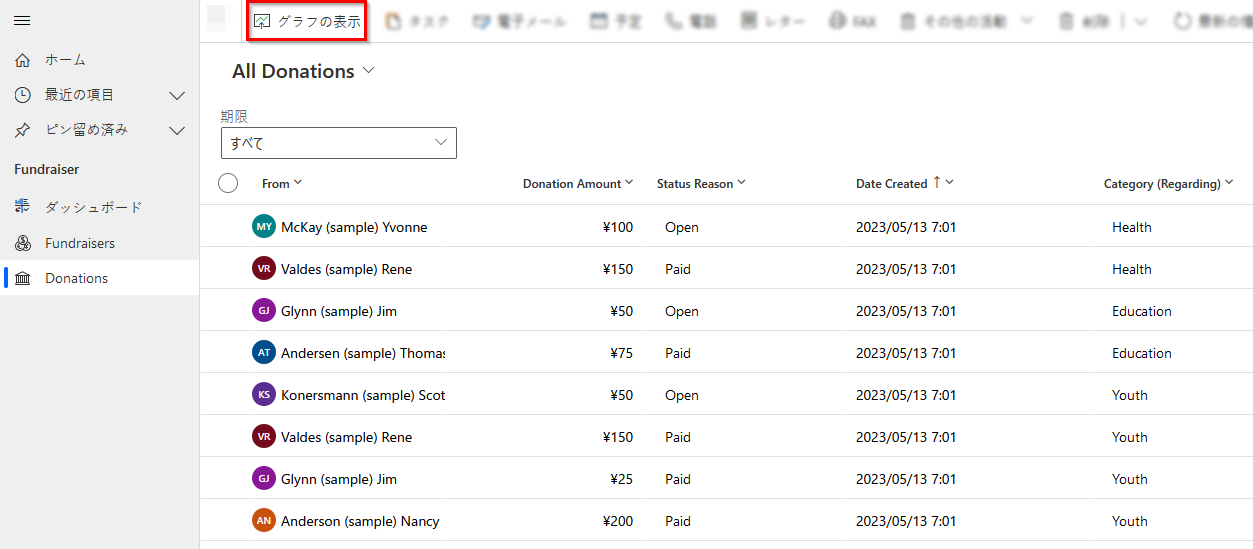The image size is (1253, 549).
Task: Click Education category in Andersen Thomas row
Action: [x=1142, y=353]
